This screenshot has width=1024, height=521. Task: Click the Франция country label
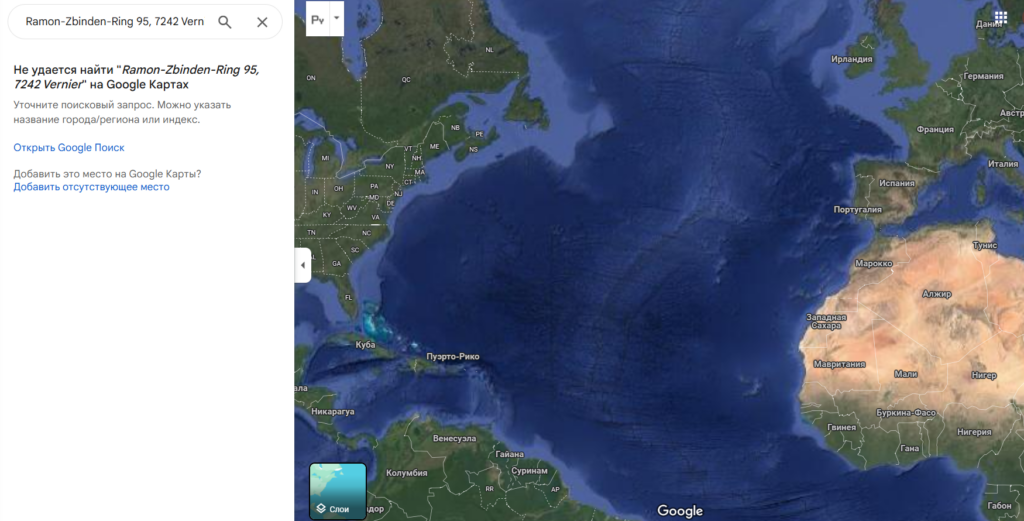click(x=935, y=129)
